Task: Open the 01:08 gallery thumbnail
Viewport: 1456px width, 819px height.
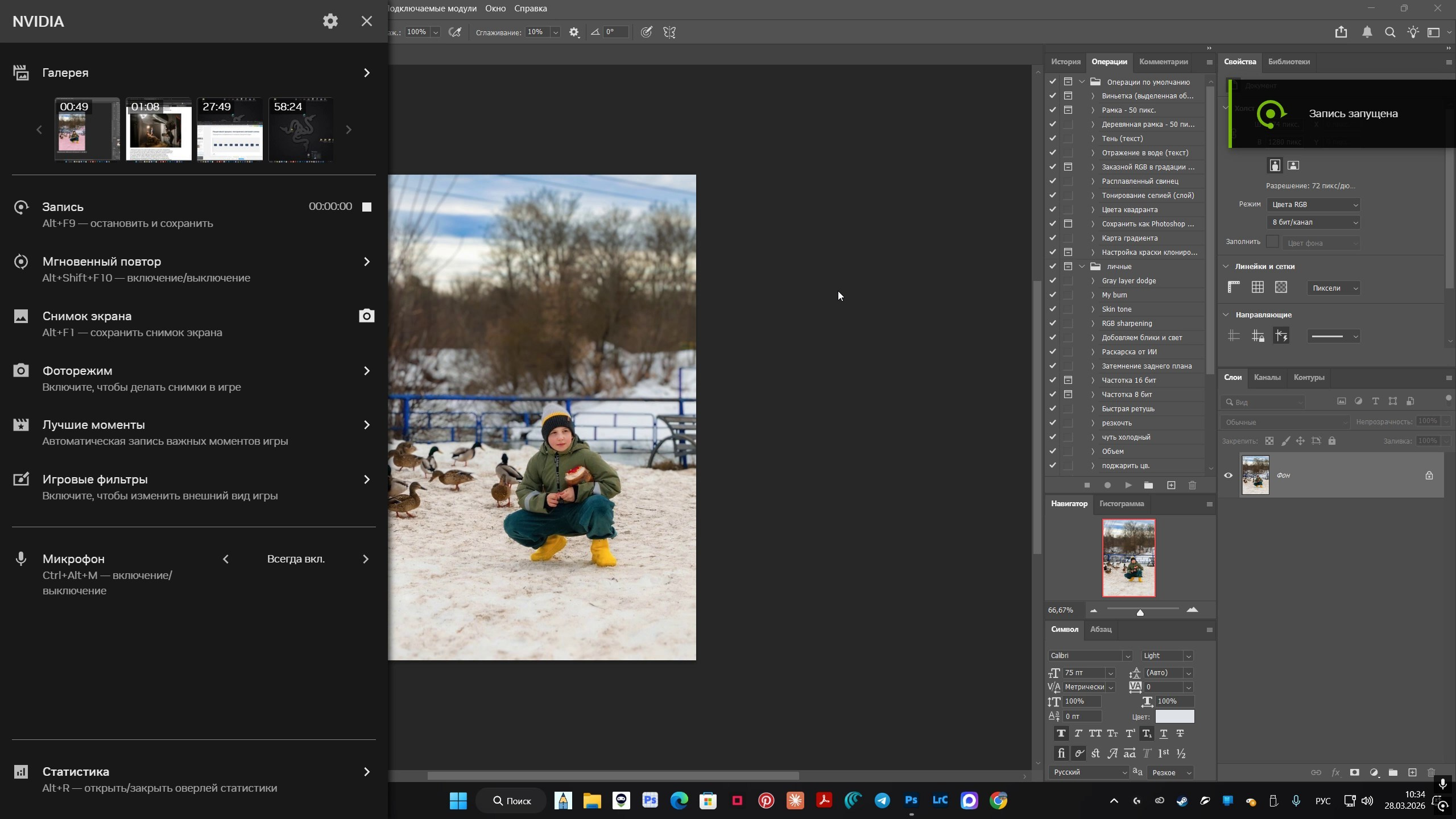Action: (158, 130)
